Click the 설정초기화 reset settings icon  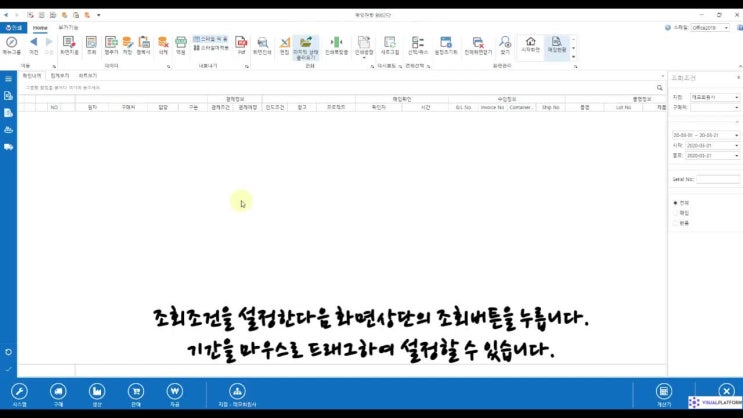(446, 45)
